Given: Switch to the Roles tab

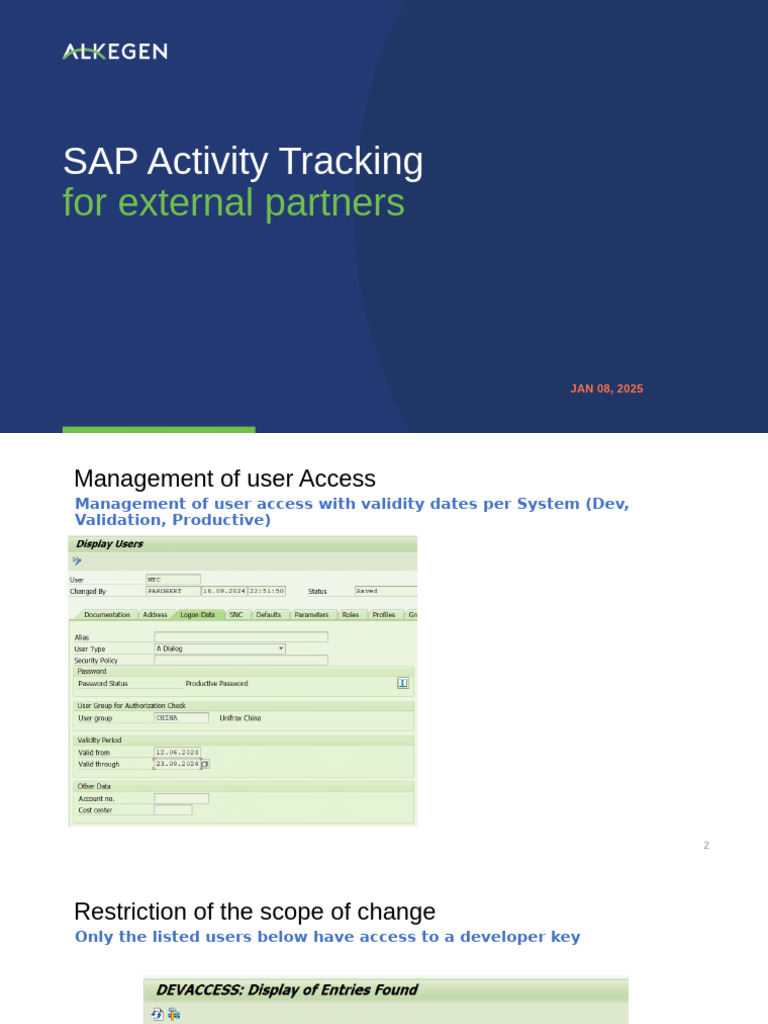Looking at the screenshot, I should (x=351, y=615).
